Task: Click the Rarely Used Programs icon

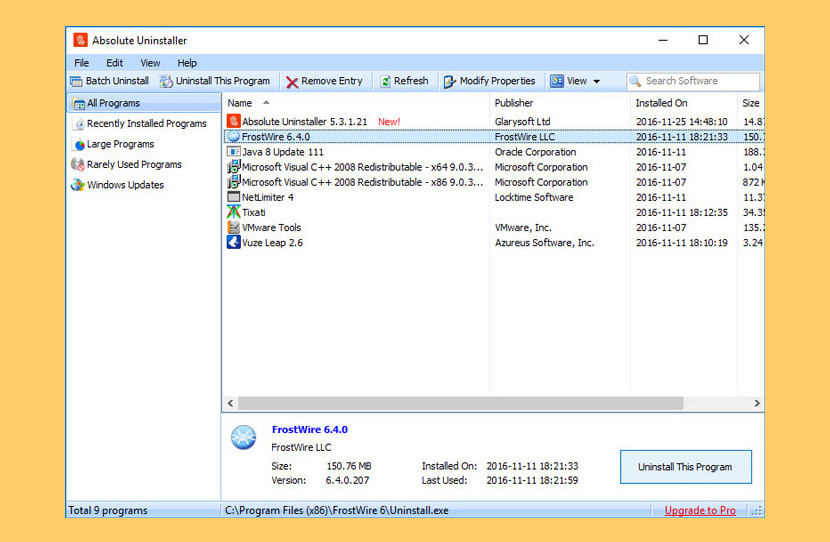Action: [x=77, y=165]
